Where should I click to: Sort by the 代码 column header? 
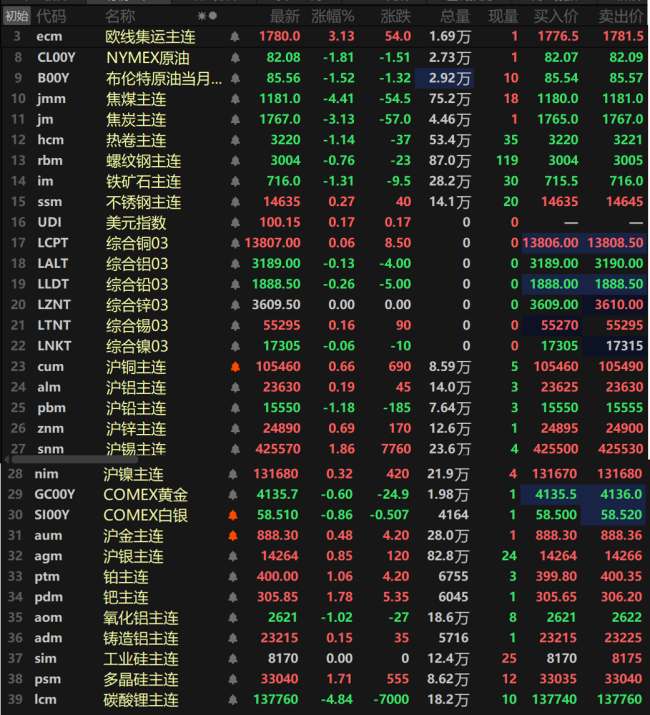pos(51,16)
